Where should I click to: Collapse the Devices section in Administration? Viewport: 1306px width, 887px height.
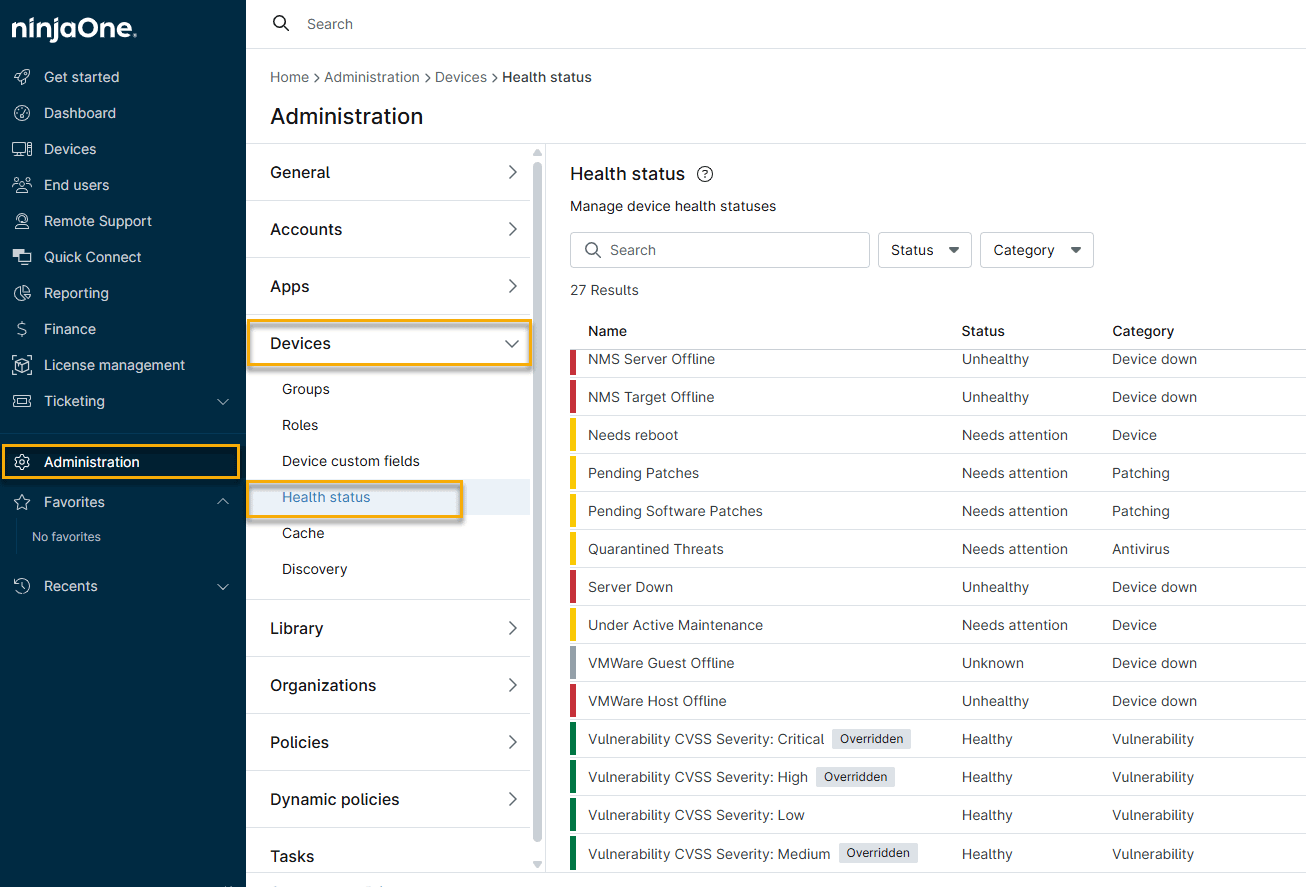pyautogui.click(x=511, y=343)
